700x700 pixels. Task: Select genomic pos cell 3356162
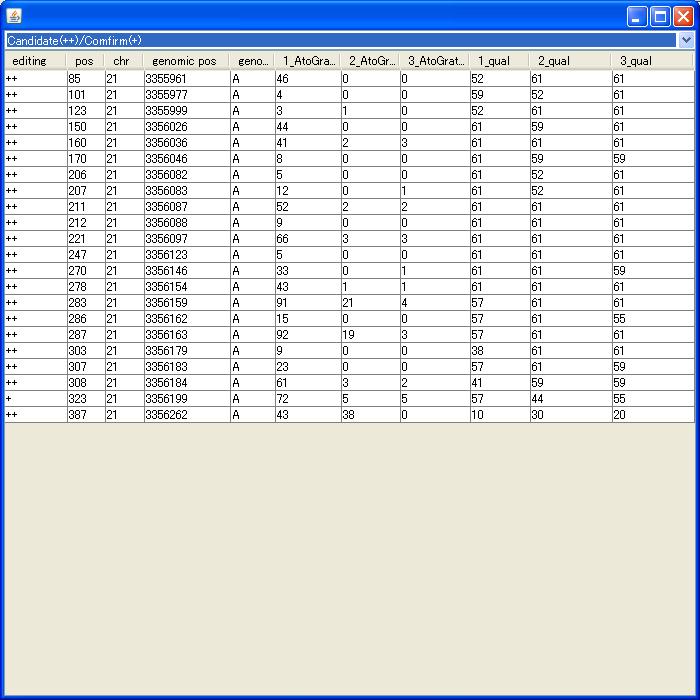tap(187, 319)
